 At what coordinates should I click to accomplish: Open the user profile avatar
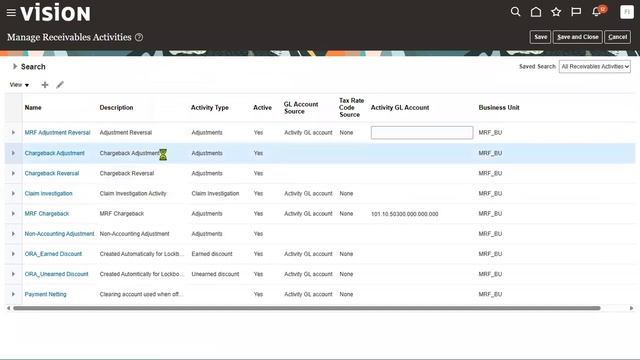pos(627,12)
